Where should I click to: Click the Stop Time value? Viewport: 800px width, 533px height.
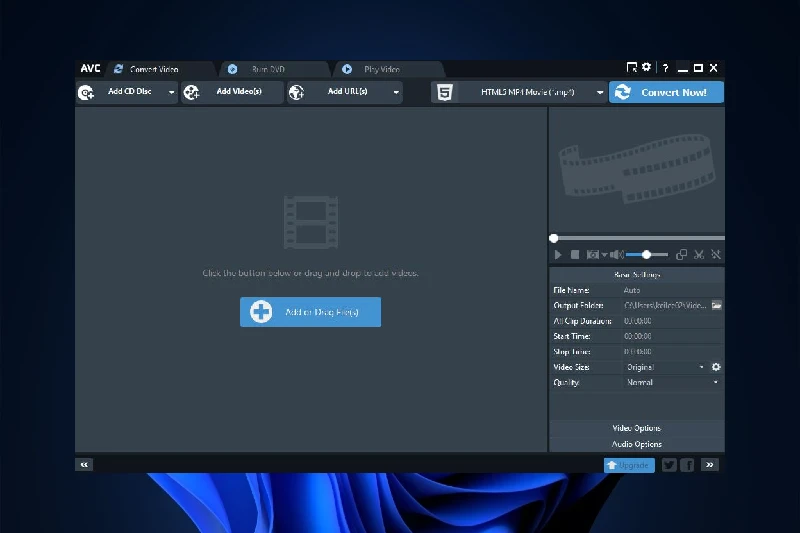637,351
